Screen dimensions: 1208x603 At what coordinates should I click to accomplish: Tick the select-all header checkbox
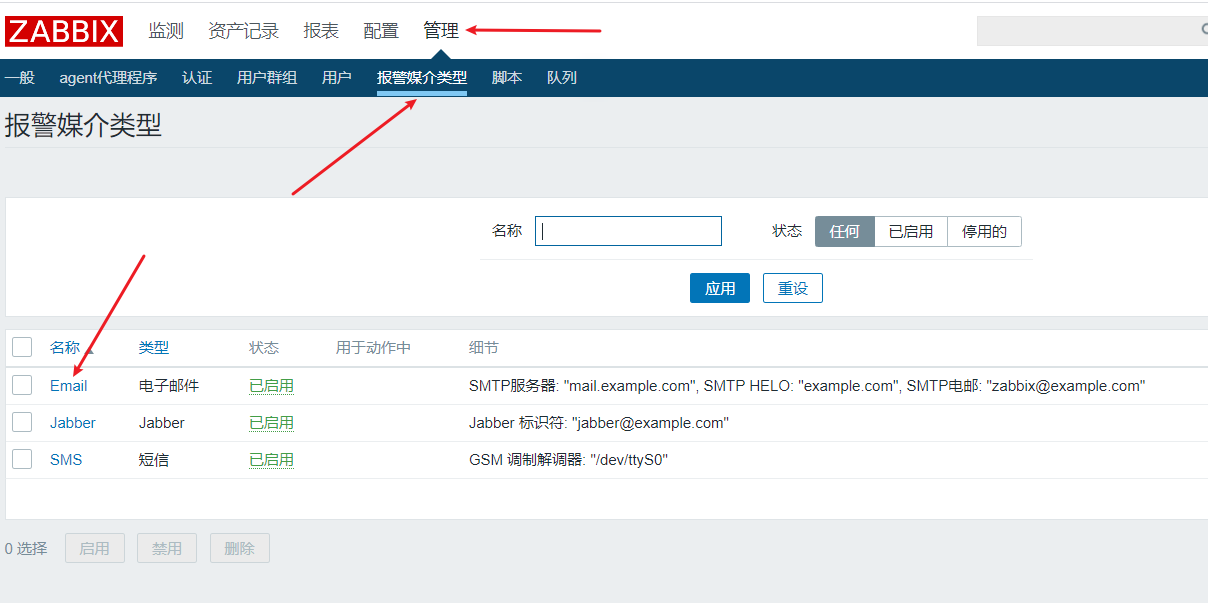tap(22, 347)
